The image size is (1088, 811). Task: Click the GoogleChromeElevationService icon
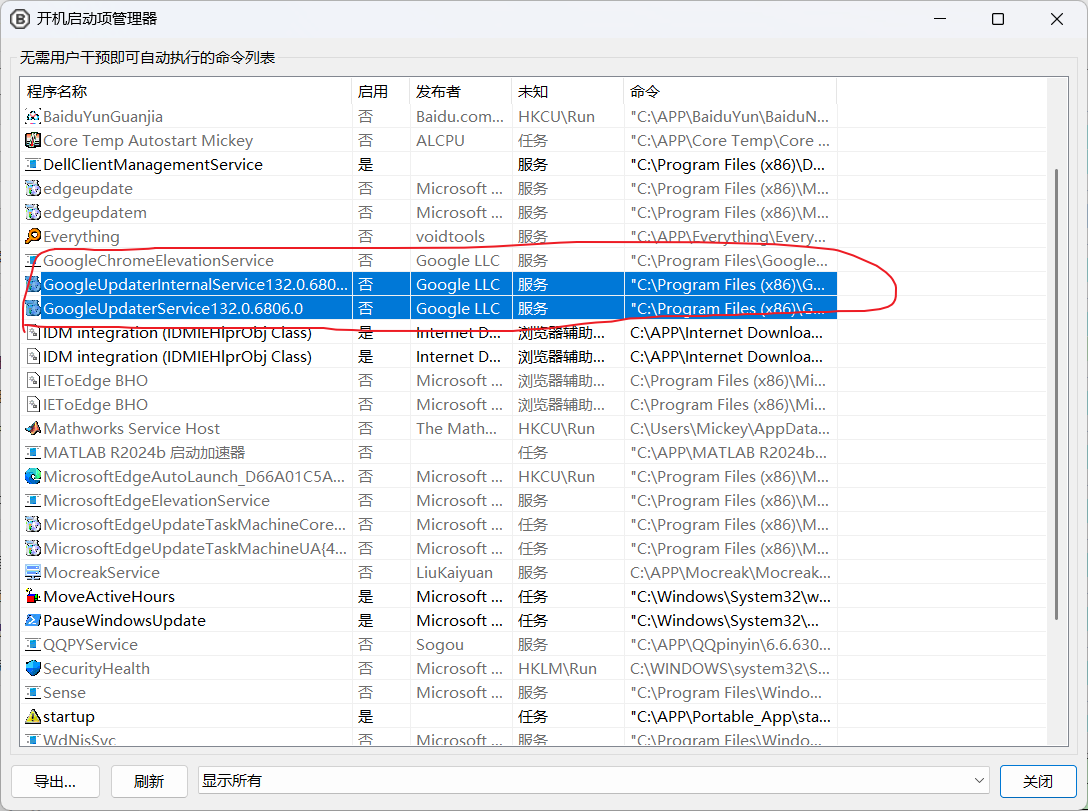[33, 261]
